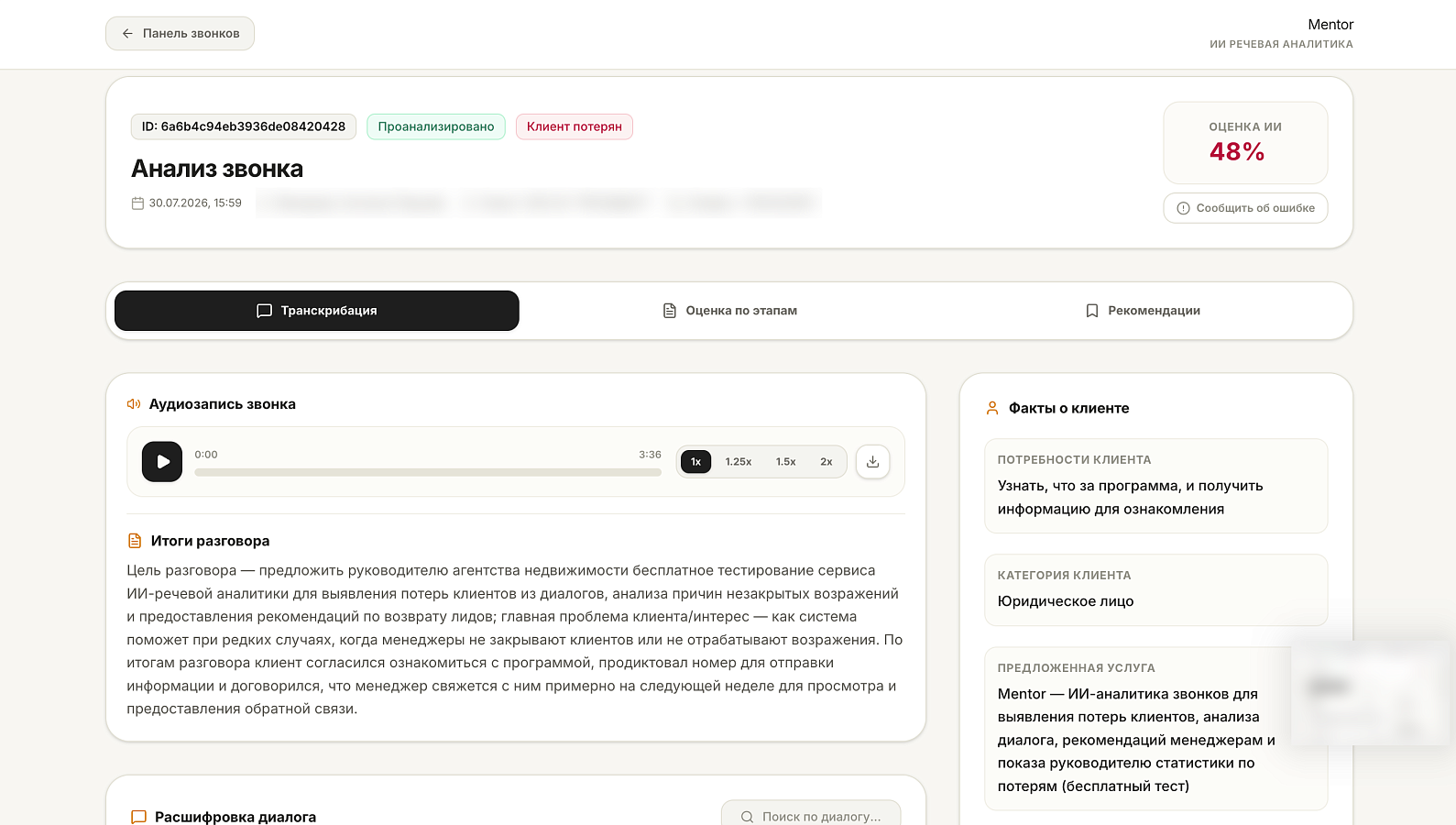Image resolution: width=1456 pixels, height=825 pixels.
Task: Play the call audio recording
Action: point(162,462)
